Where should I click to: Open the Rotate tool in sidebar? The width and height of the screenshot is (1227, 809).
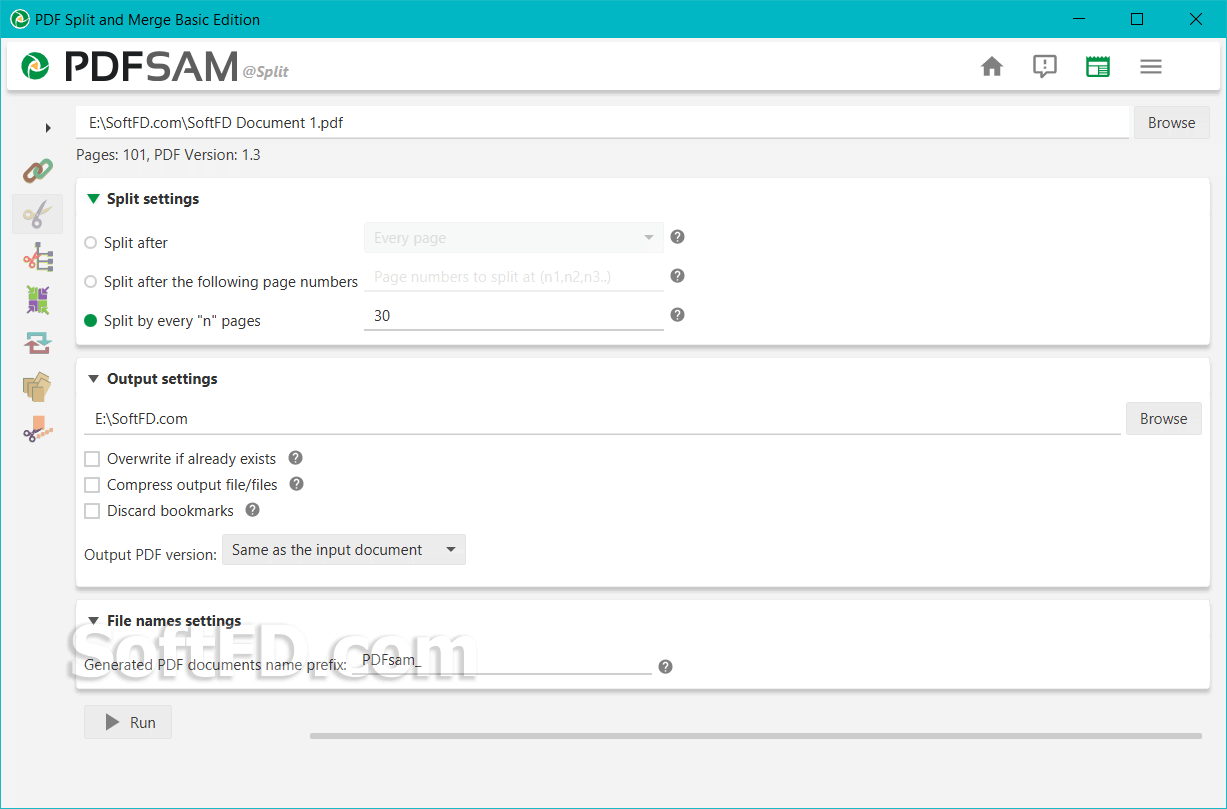pos(37,343)
